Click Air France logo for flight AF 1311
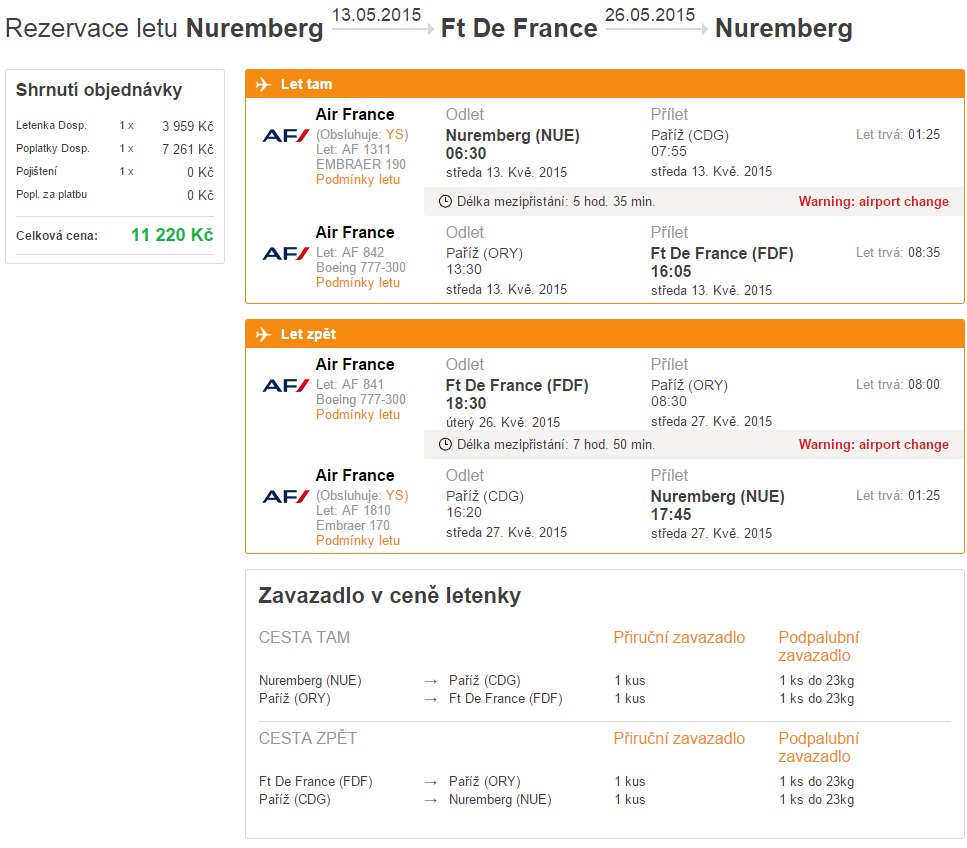The image size is (967, 848). pyautogui.click(x=286, y=135)
